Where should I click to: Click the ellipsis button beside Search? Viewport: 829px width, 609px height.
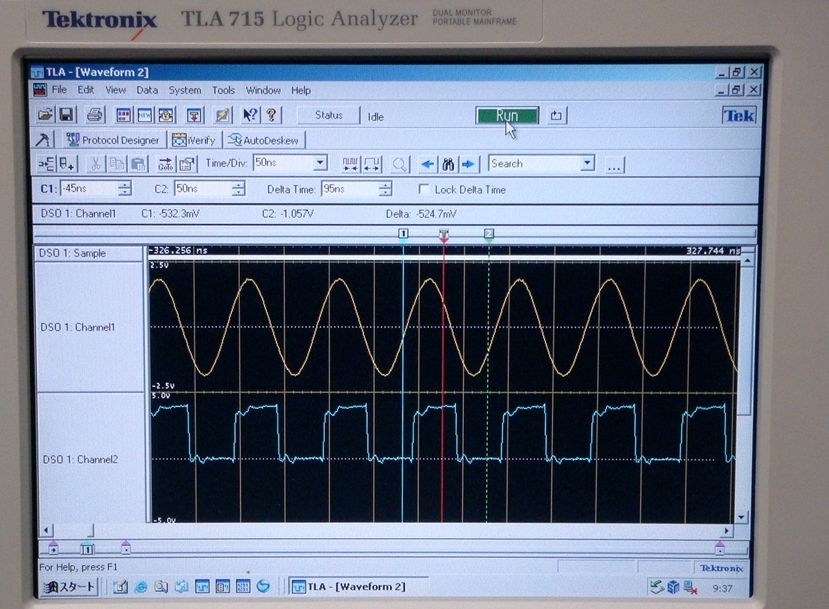tap(613, 164)
